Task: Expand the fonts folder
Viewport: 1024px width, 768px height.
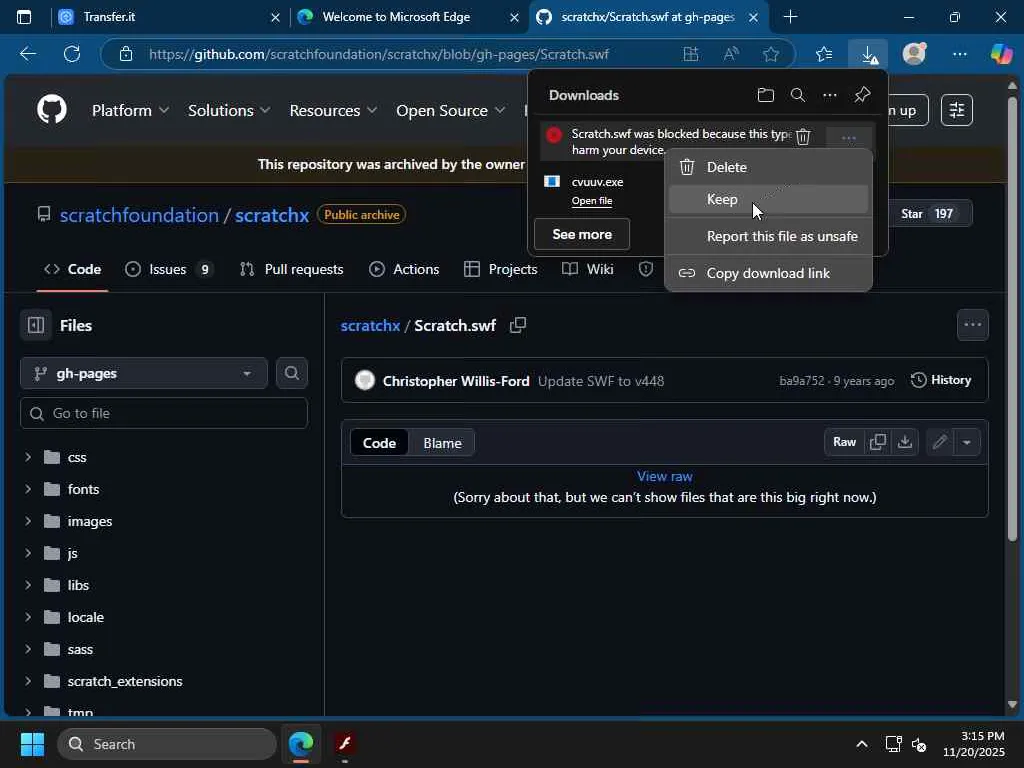Action: (x=28, y=489)
